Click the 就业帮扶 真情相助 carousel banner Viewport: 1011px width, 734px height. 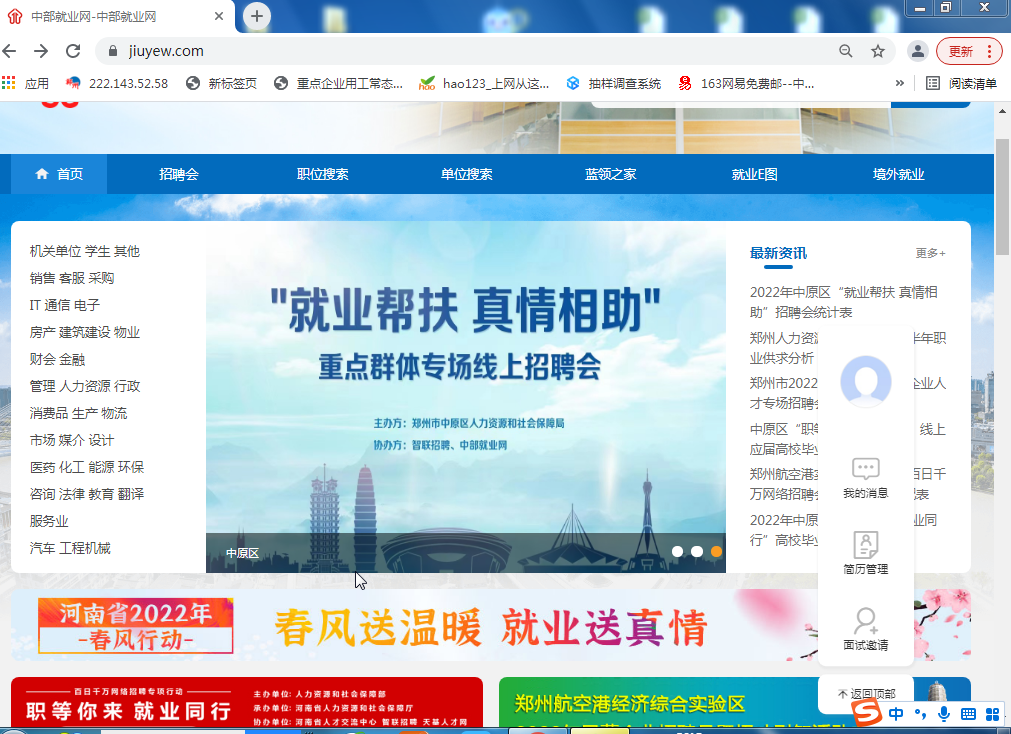tap(466, 397)
